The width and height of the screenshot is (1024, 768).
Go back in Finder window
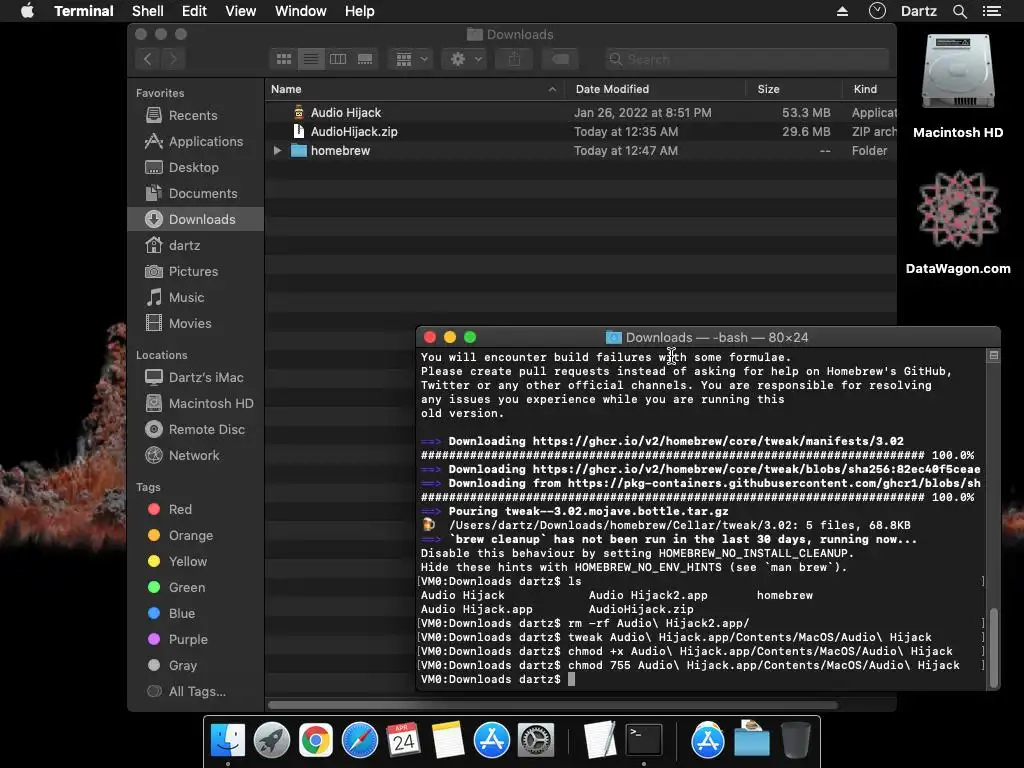[x=148, y=59]
